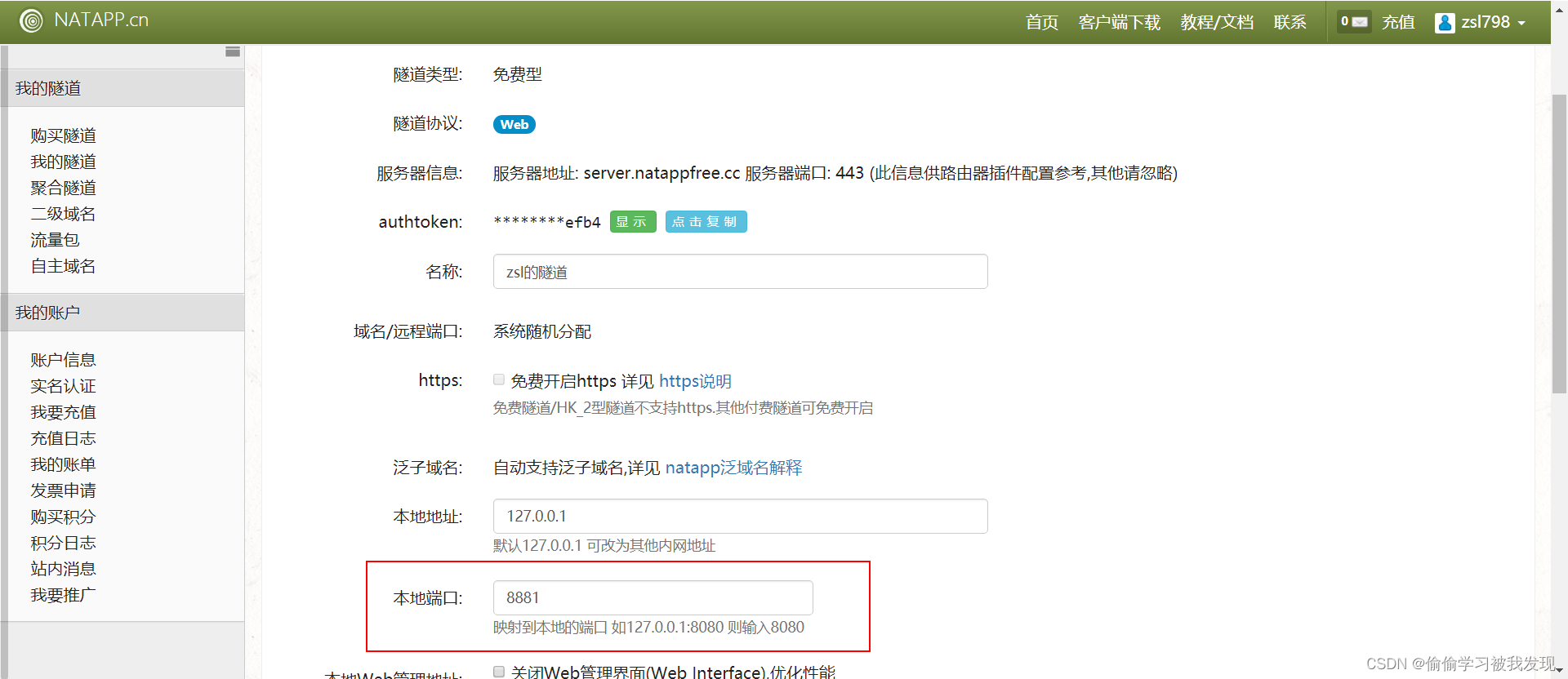Open 购买隧道 in the sidebar

click(x=63, y=135)
